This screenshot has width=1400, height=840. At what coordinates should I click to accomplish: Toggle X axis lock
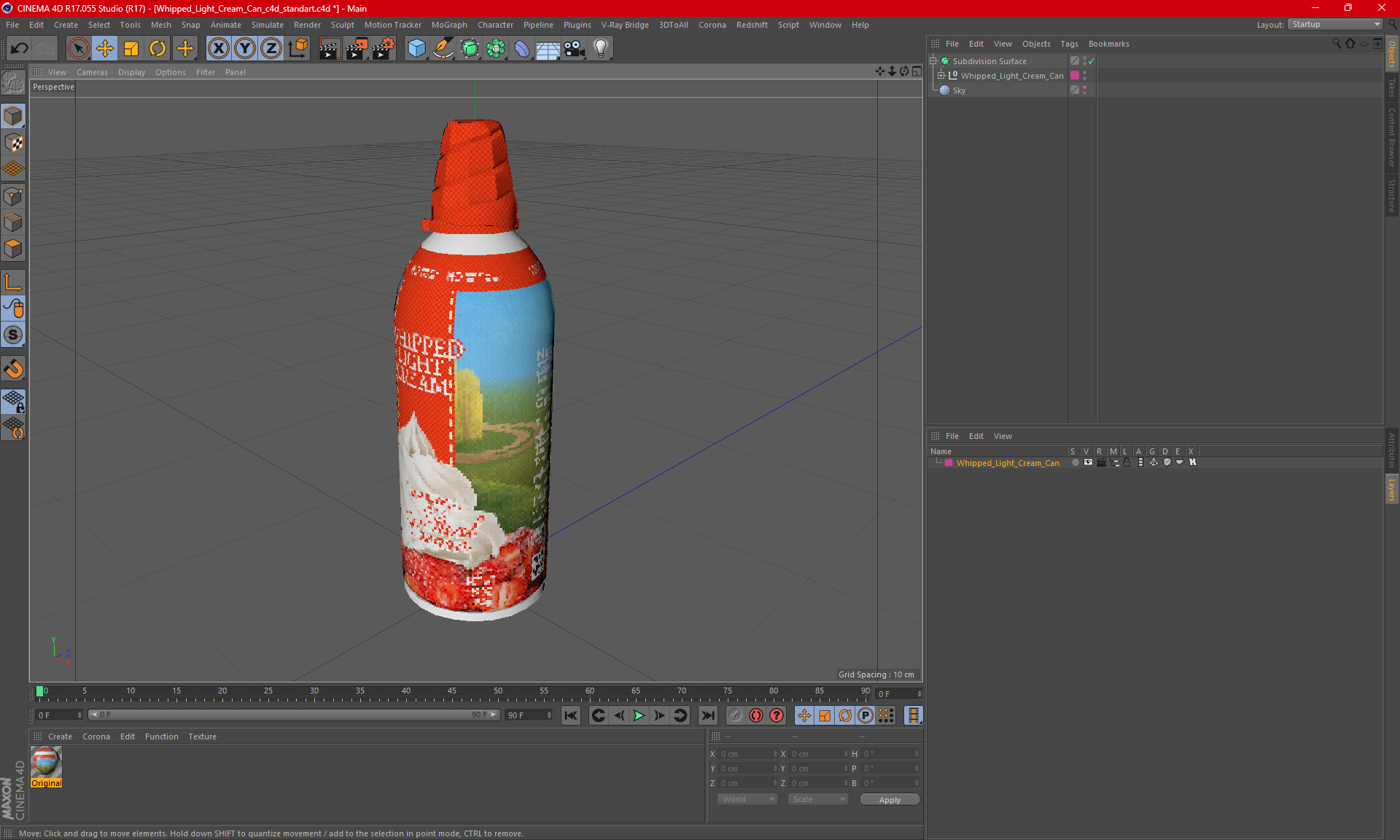pos(218,49)
